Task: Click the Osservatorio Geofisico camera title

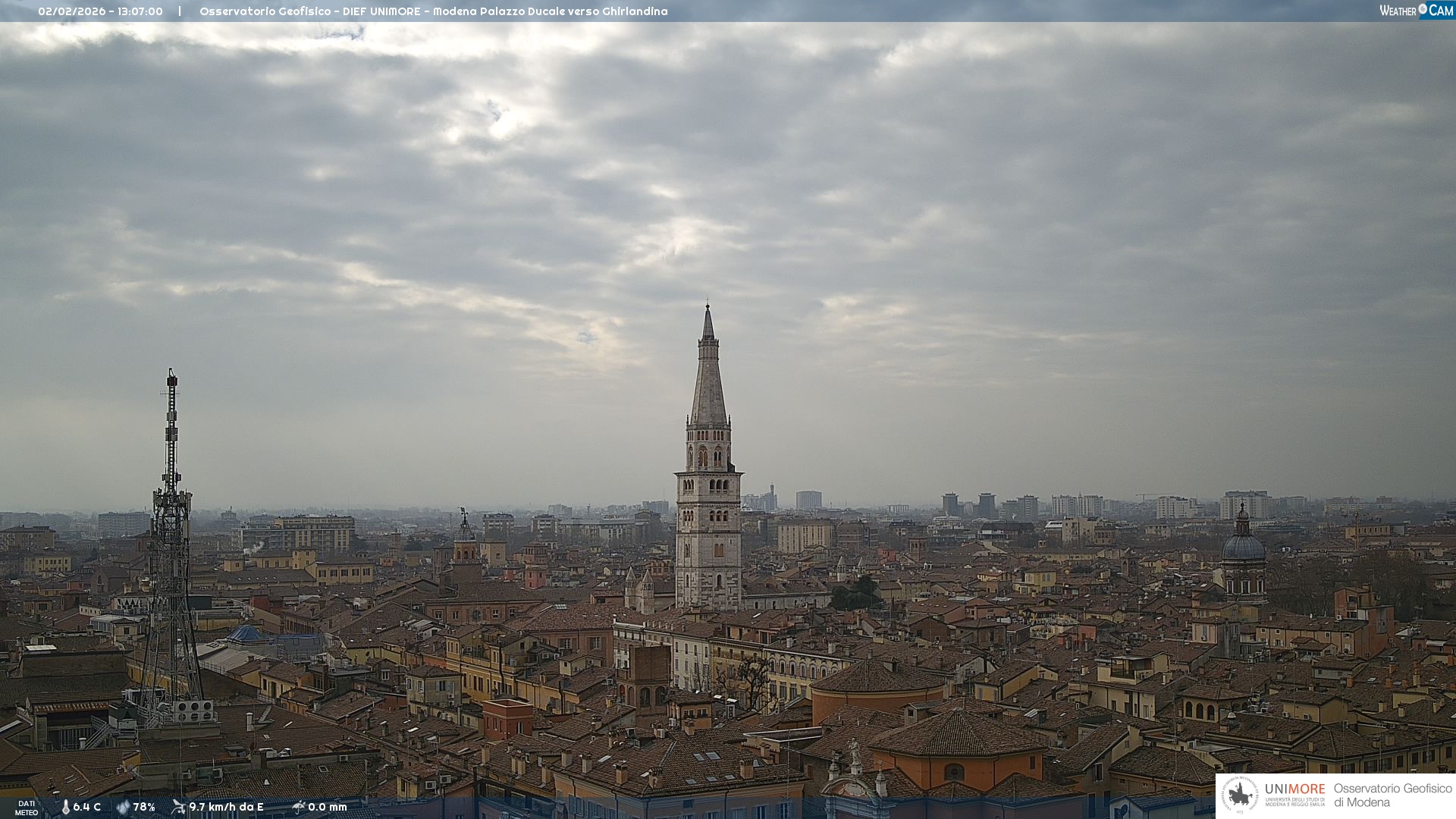Action: (x=433, y=11)
